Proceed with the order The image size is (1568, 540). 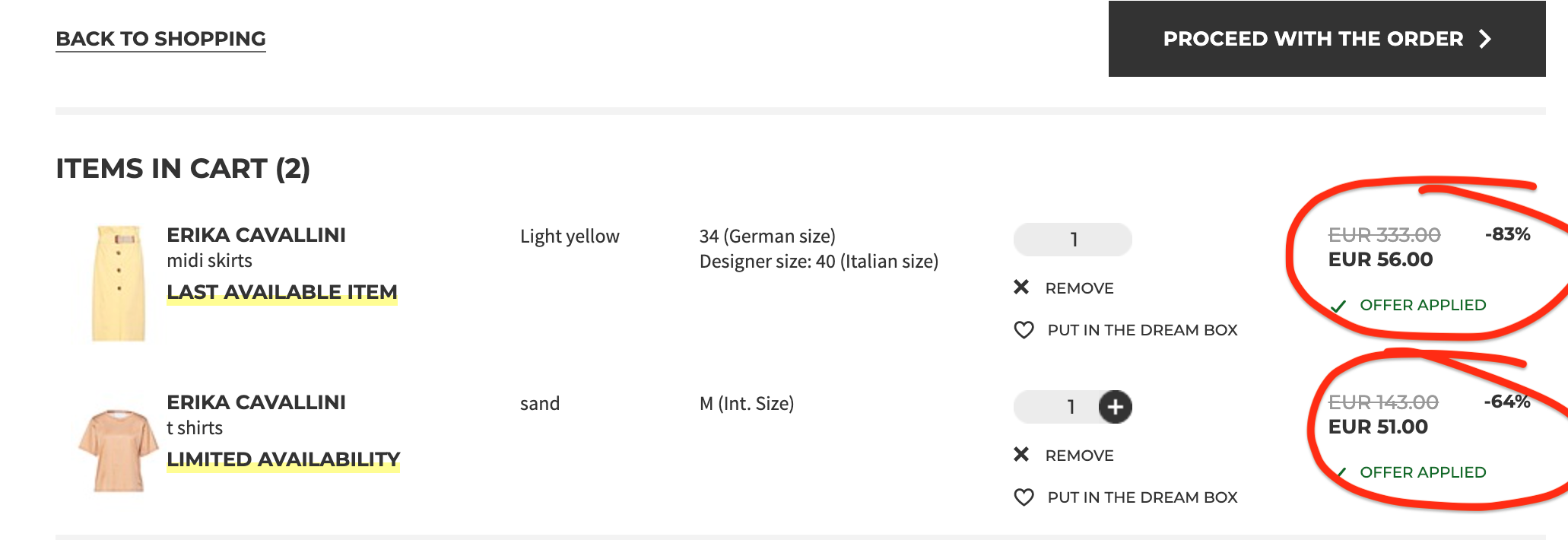pos(1327,39)
